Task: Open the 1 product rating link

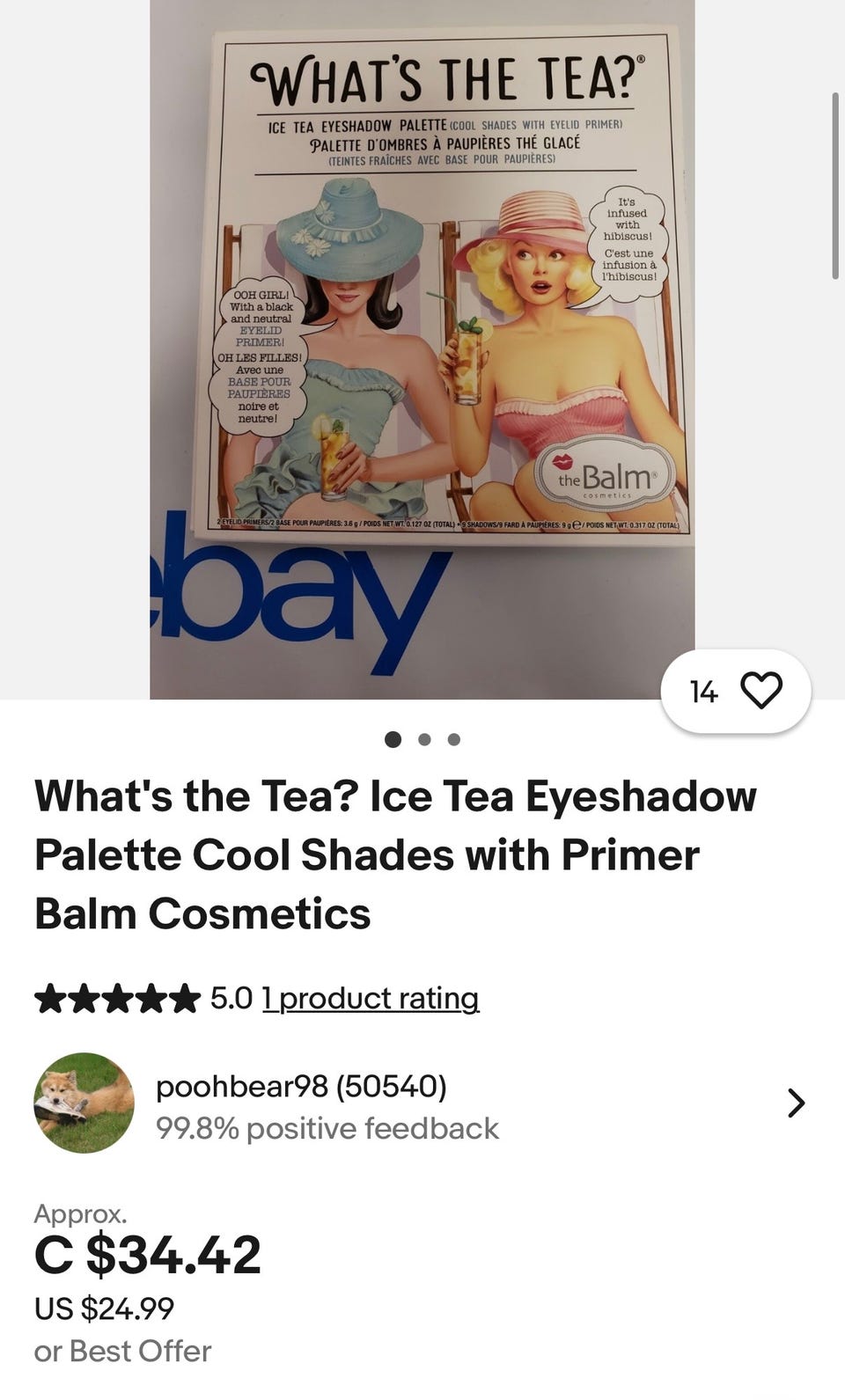Action: [x=371, y=998]
